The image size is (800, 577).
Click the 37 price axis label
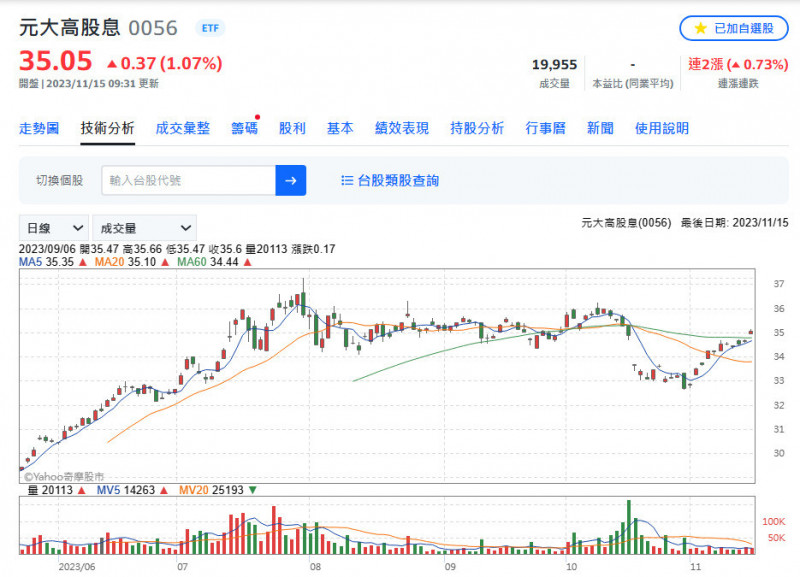pos(779,284)
